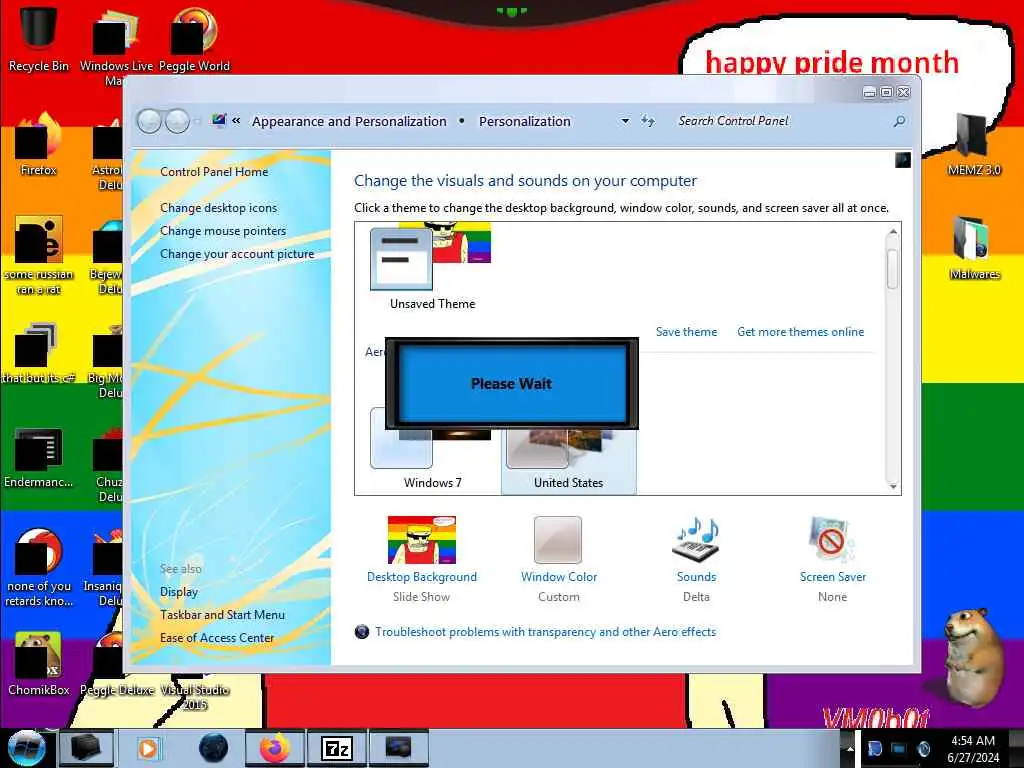Click the Personalization breadcrumb
The image size is (1024, 768).
pos(524,121)
